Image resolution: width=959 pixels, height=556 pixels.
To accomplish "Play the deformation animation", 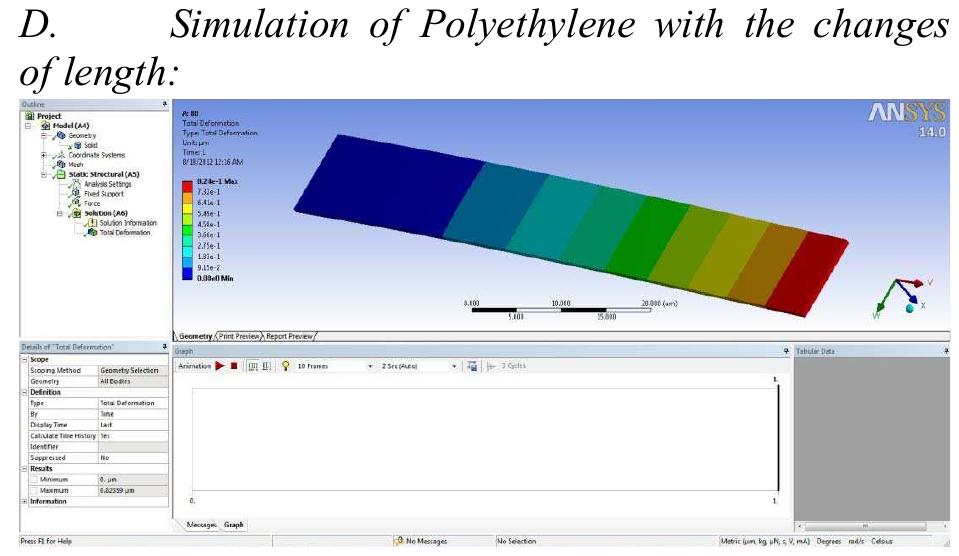I will click(x=220, y=366).
